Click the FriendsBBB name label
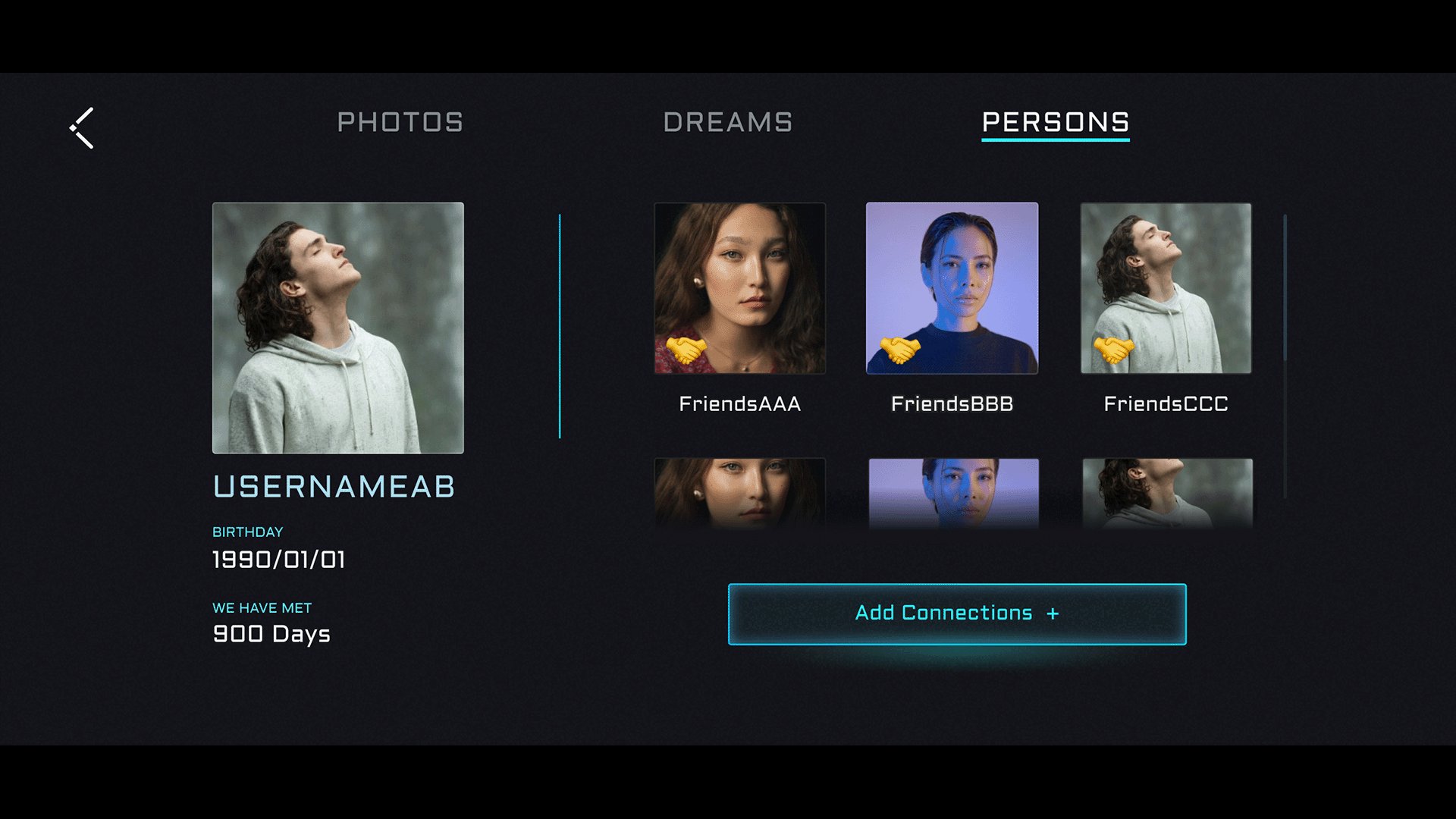1456x819 pixels. coord(952,404)
